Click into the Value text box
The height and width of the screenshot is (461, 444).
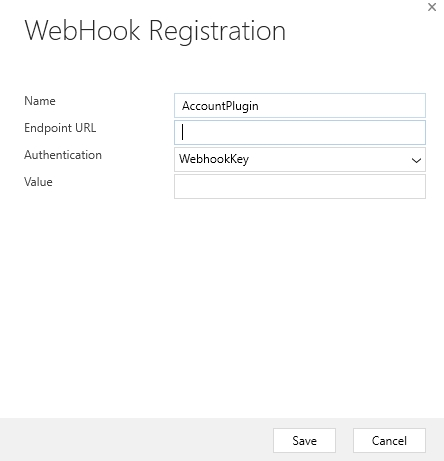300,186
